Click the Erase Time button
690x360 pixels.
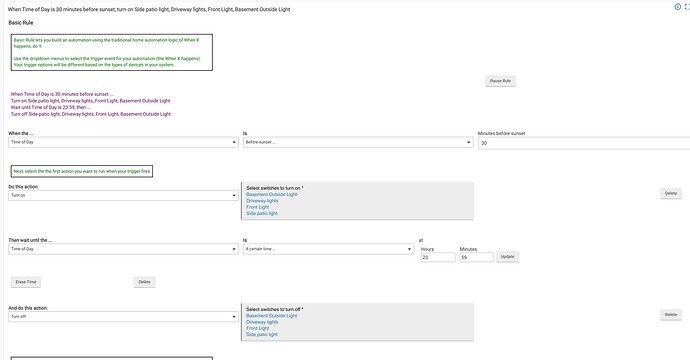(x=26, y=282)
